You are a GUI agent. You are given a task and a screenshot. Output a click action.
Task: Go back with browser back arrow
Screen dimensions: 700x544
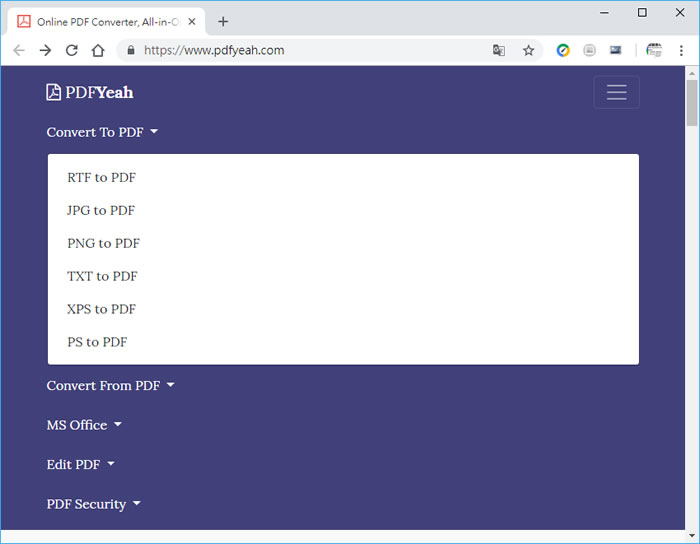click(x=19, y=50)
